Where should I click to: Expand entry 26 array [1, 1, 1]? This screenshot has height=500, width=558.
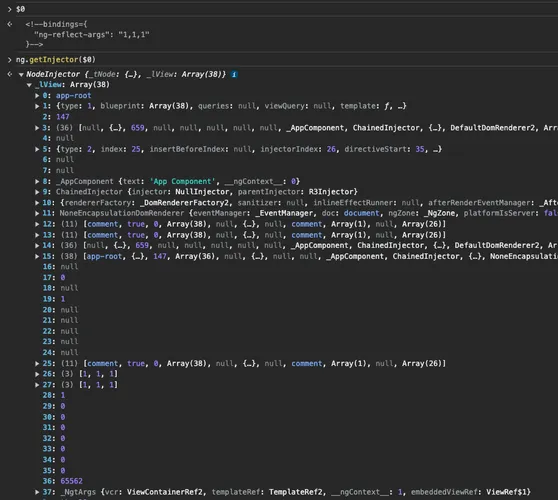pyautogui.click(x=37, y=374)
